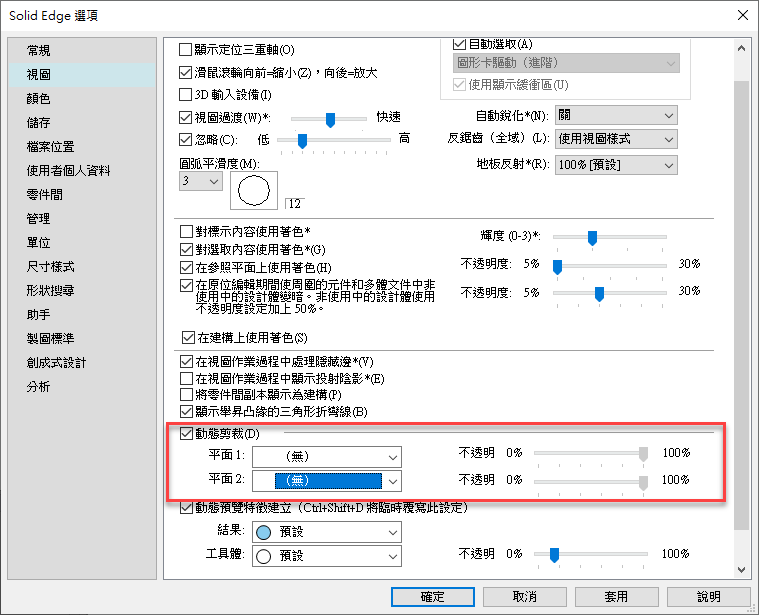Screen dimensions: 759x615
Task: Click the 忽略 low-high slider thumb
Action: (x=302, y=141)
